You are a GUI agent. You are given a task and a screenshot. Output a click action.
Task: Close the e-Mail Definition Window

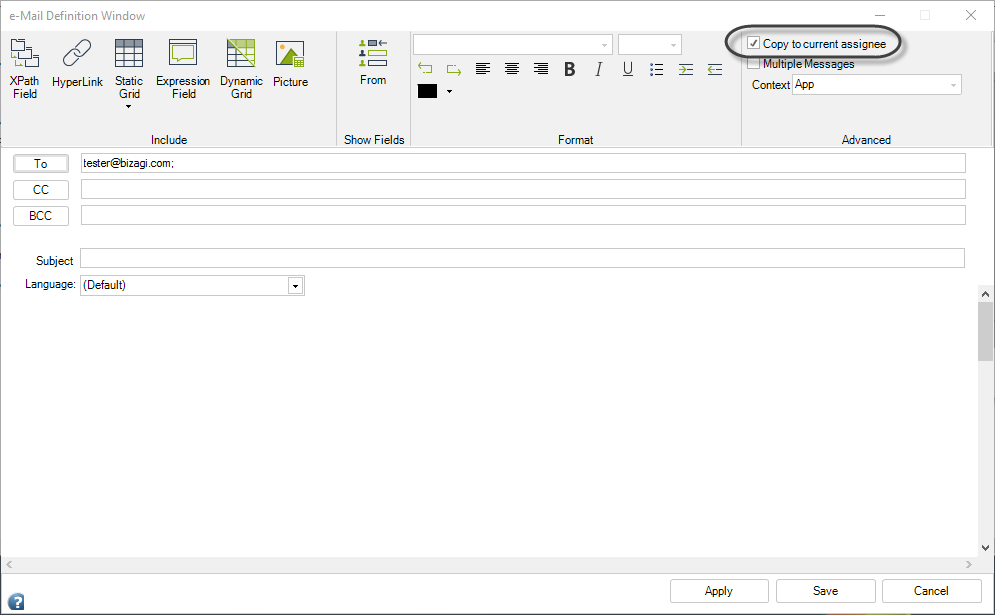(x=971, y=15)
